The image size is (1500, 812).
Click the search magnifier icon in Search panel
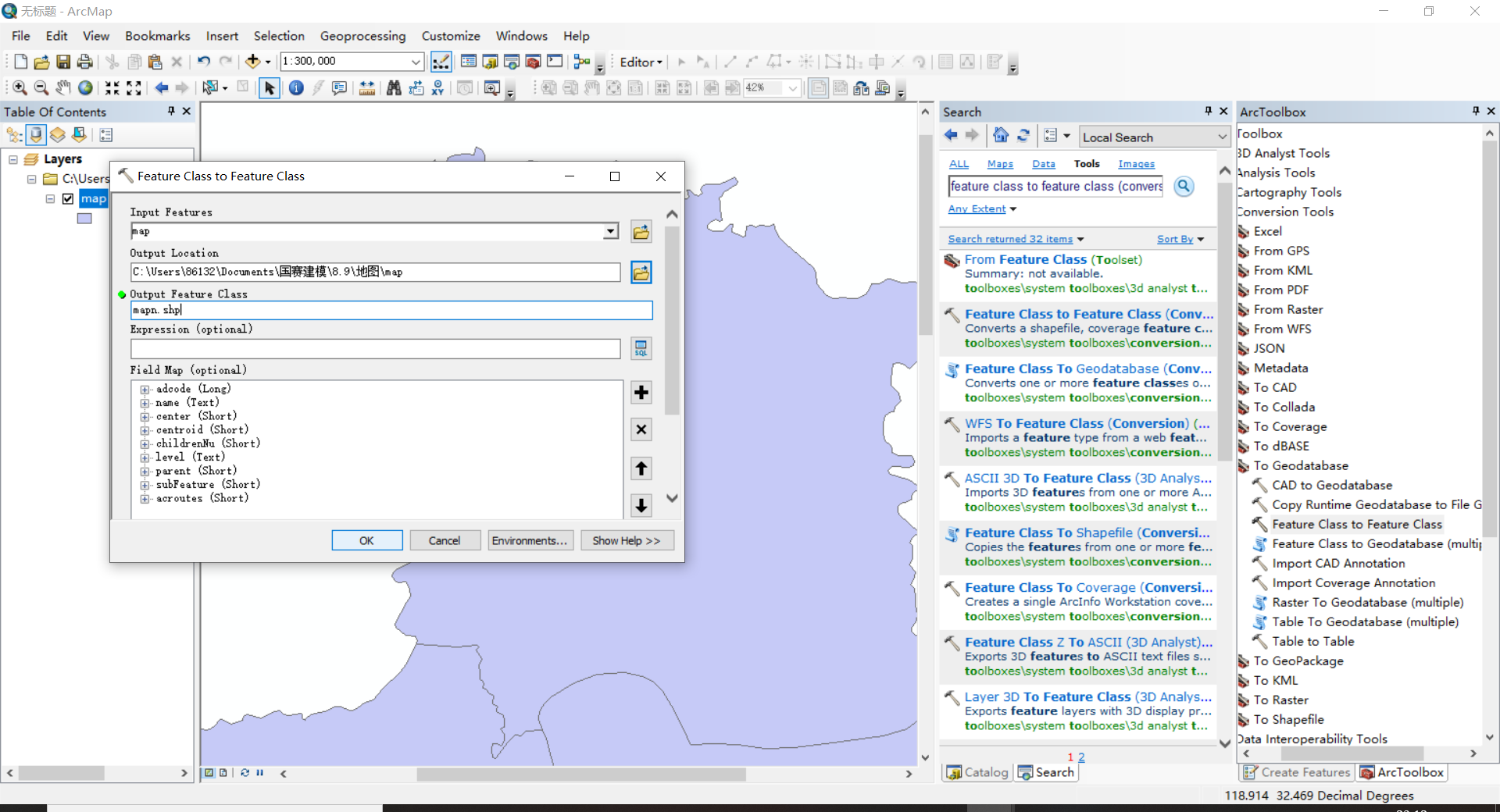tap(1184, 186)
